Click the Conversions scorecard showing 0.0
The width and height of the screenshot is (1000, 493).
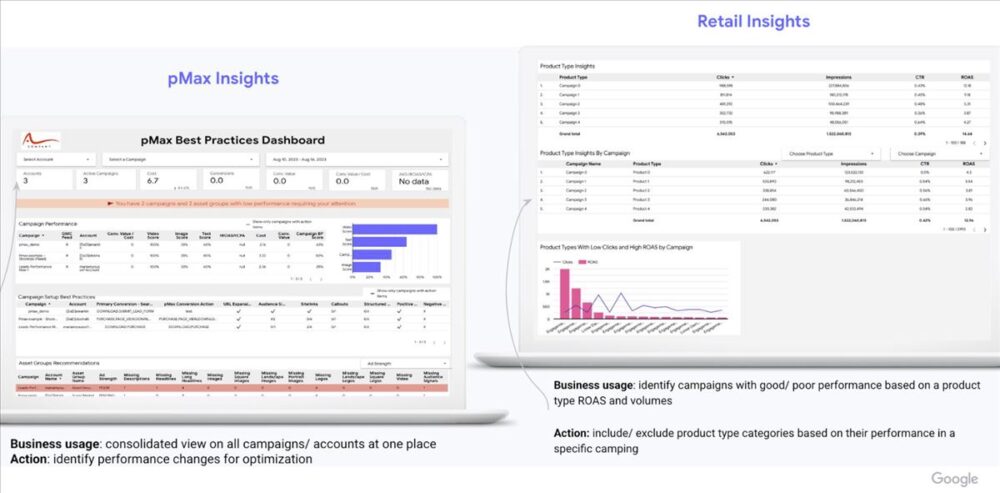pyautogui.click(x=232, y=180)
